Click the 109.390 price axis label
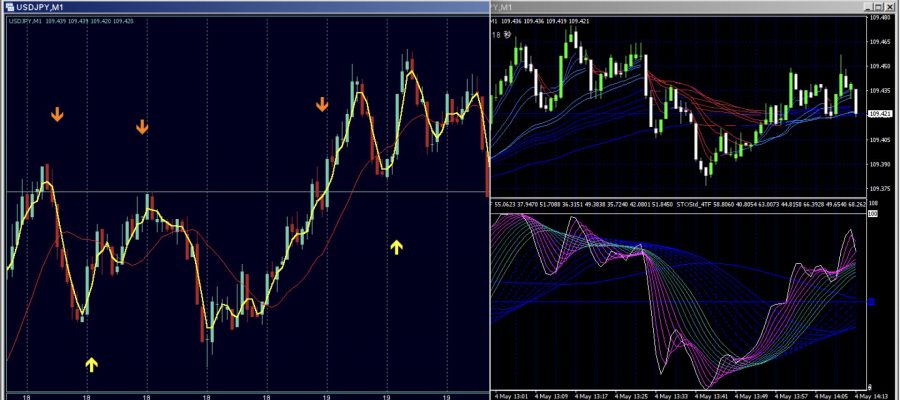 click(880, 164)
